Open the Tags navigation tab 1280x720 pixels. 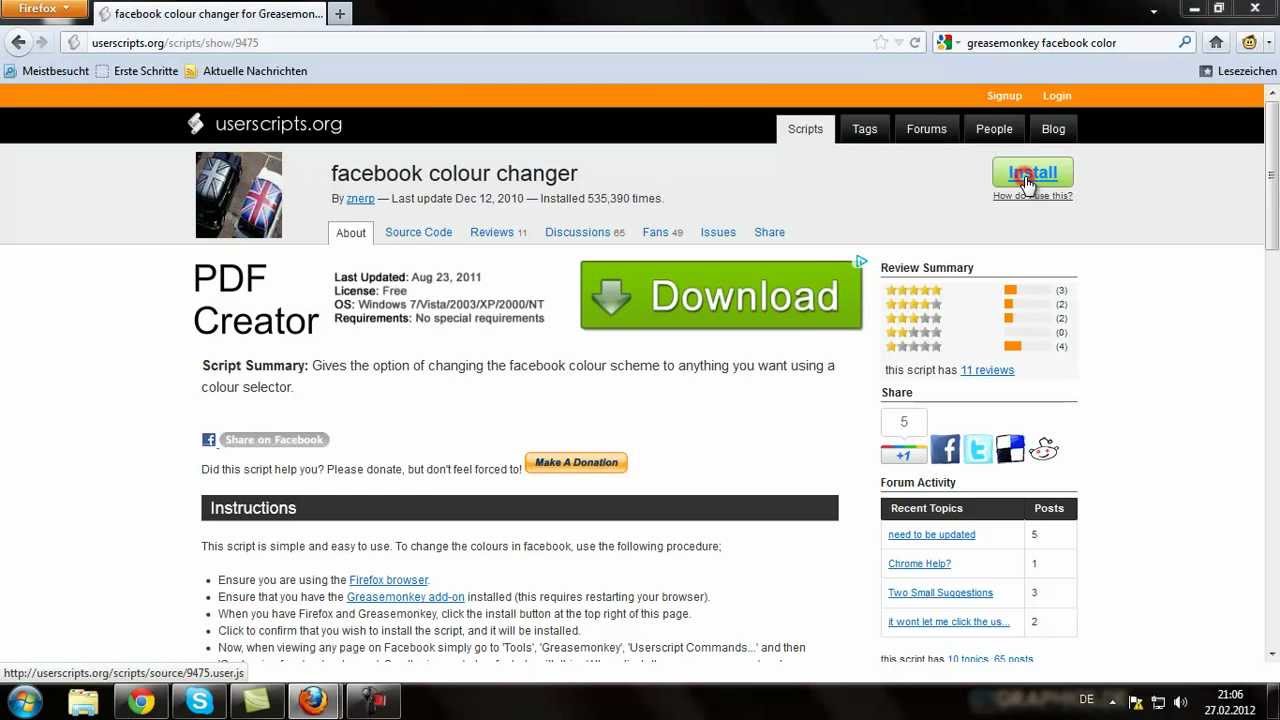(864, 129)
